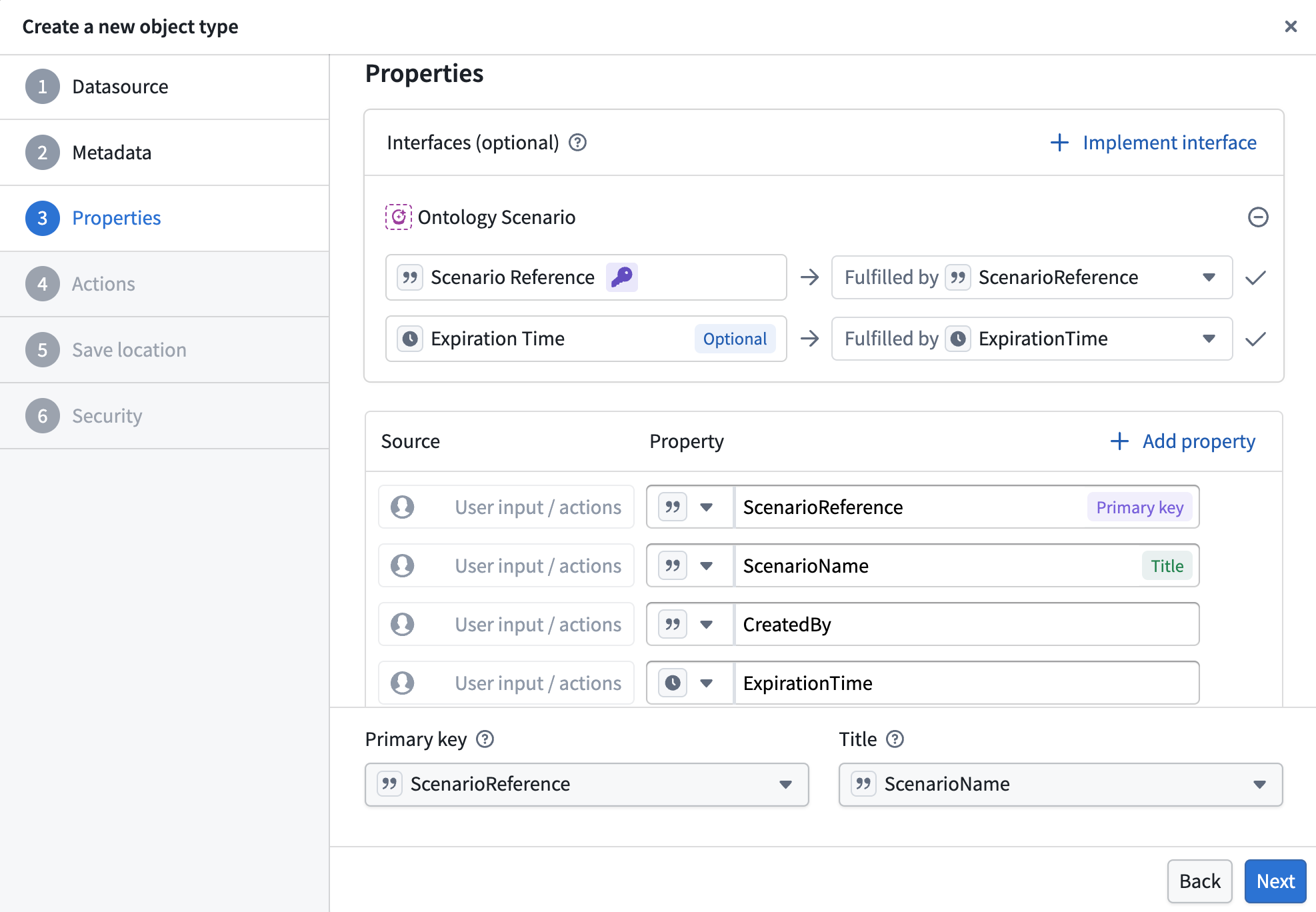Open the Interfaces (optional) help icon

(x=577, y=143)
